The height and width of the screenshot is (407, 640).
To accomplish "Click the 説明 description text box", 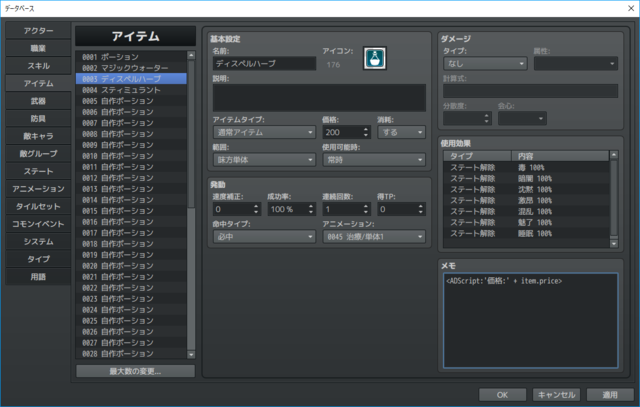I will (x=319, y=98).
